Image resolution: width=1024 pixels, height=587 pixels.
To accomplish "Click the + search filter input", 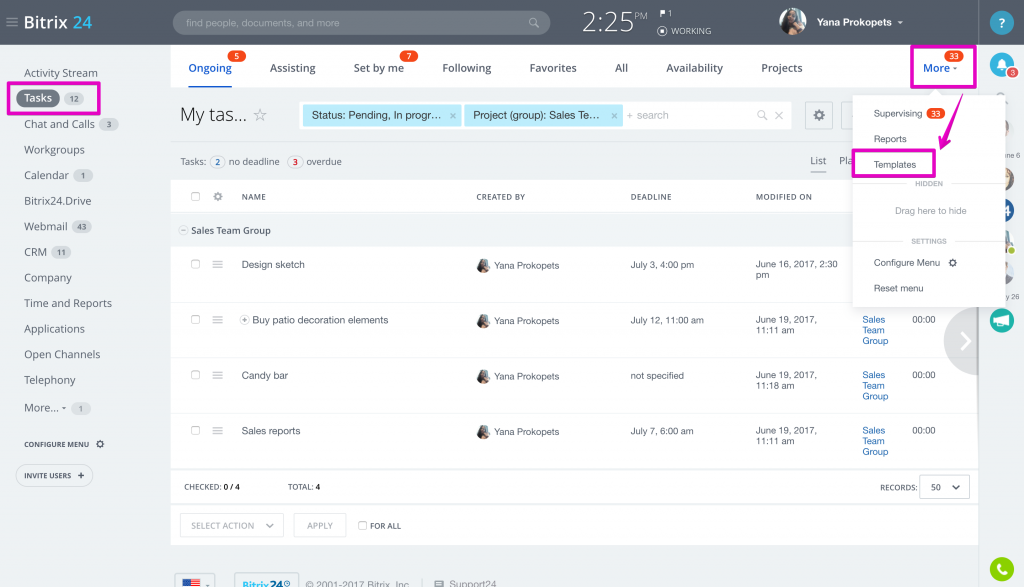I will [x=689, y=116].
